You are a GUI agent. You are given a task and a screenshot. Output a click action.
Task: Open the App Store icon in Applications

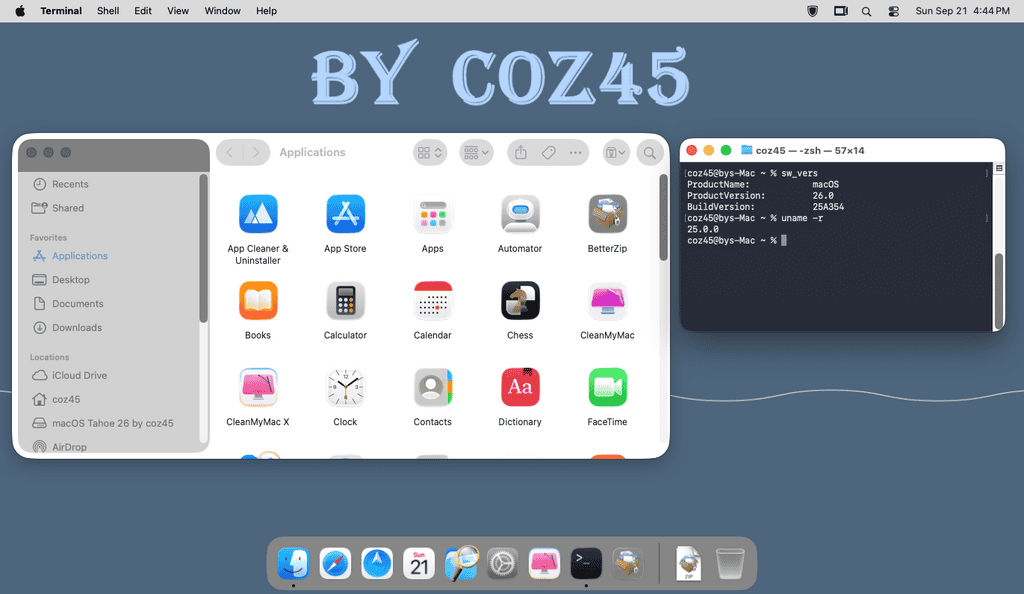[x=345, y=214]
